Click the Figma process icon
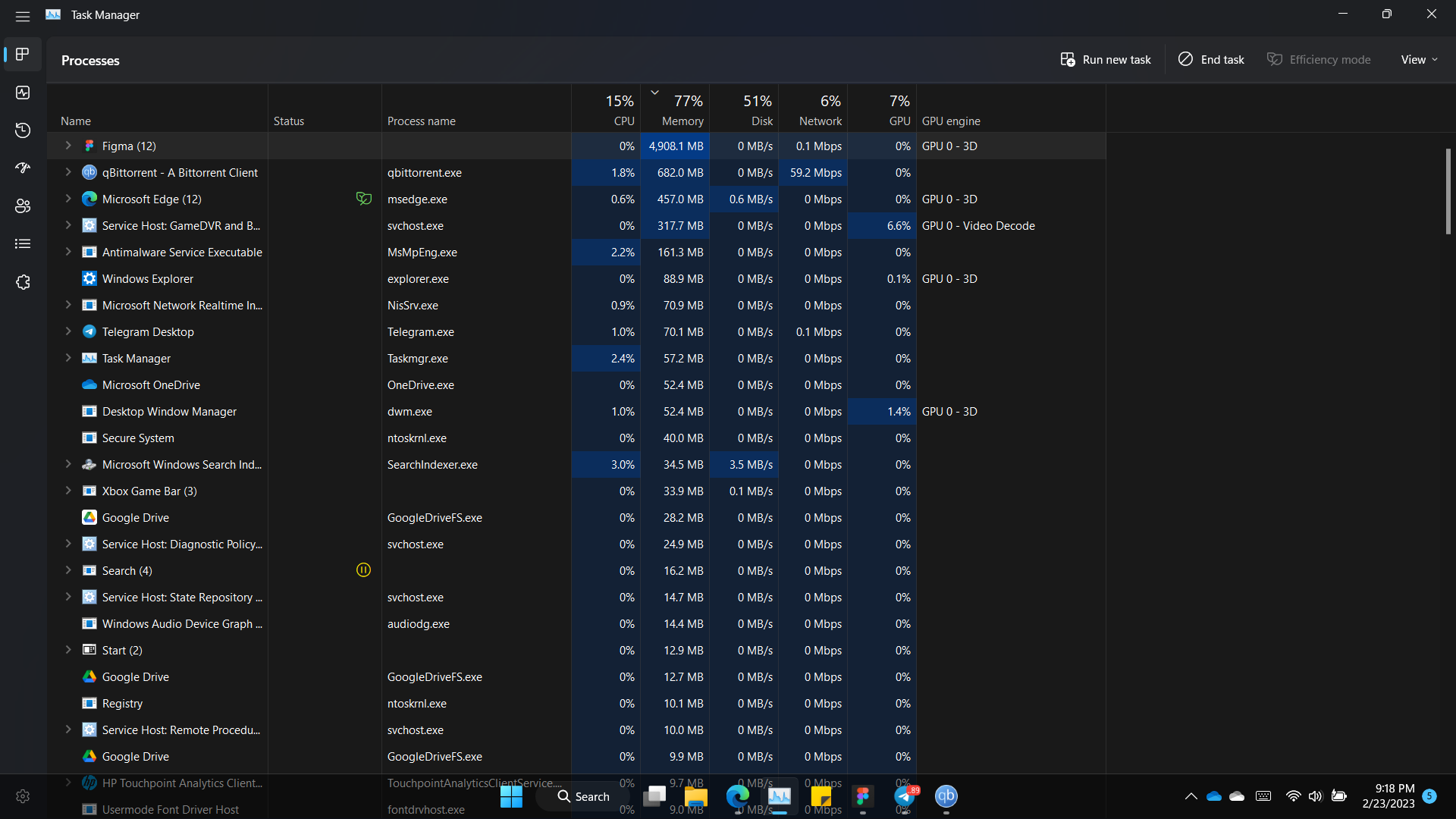The image size is (1456, 819). (x=89, y=146)
